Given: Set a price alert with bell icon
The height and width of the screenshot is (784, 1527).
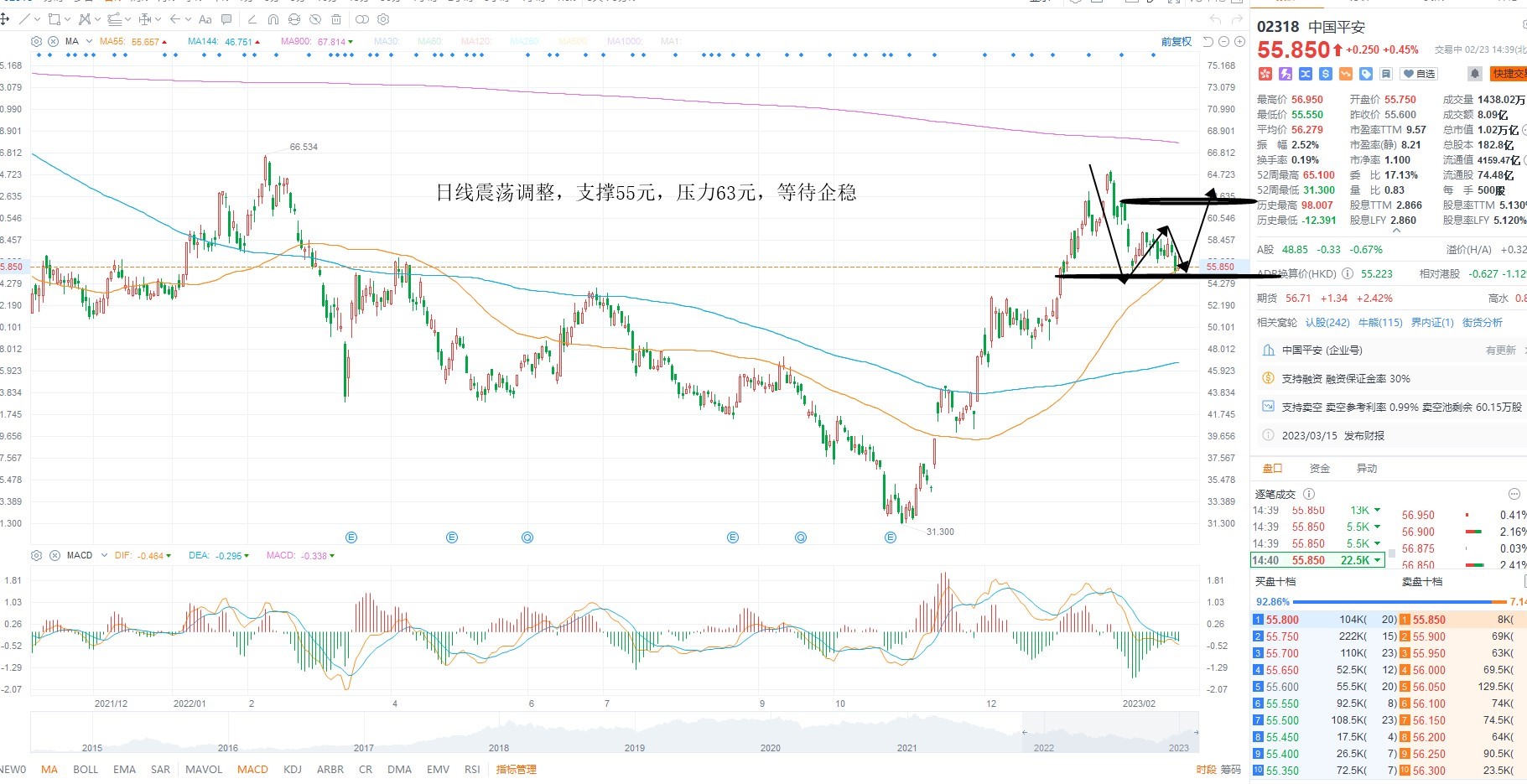Looking at the screenshot, I should [1475, 74].
